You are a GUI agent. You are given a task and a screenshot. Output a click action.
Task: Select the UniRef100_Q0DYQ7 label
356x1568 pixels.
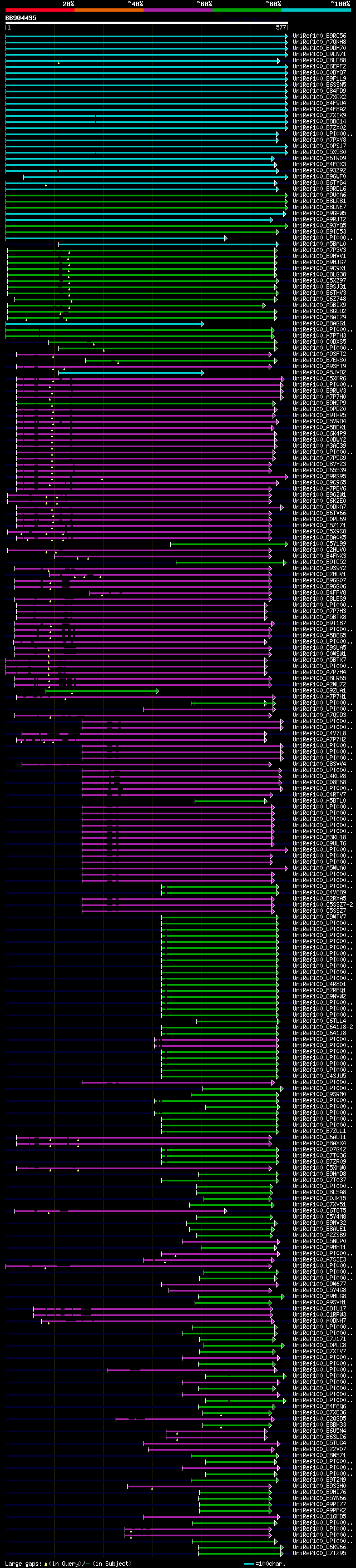coord(319,72)
